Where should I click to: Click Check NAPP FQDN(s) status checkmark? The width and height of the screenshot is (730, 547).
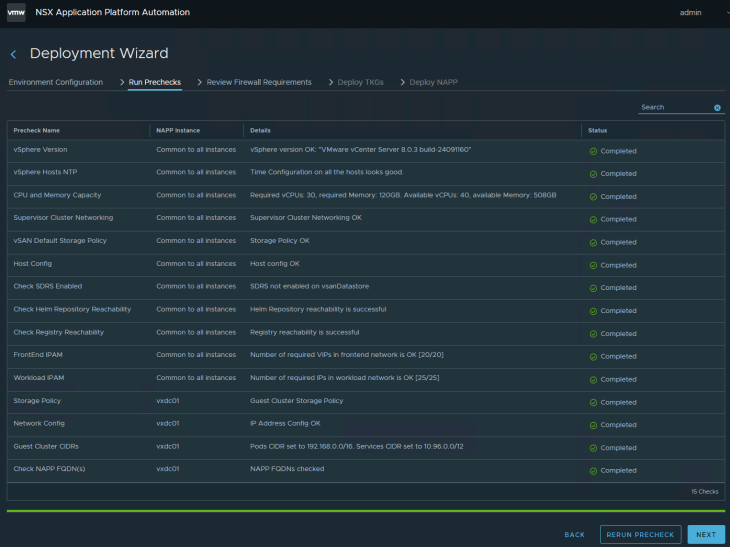pyautogui.click(x=593, y=470)
